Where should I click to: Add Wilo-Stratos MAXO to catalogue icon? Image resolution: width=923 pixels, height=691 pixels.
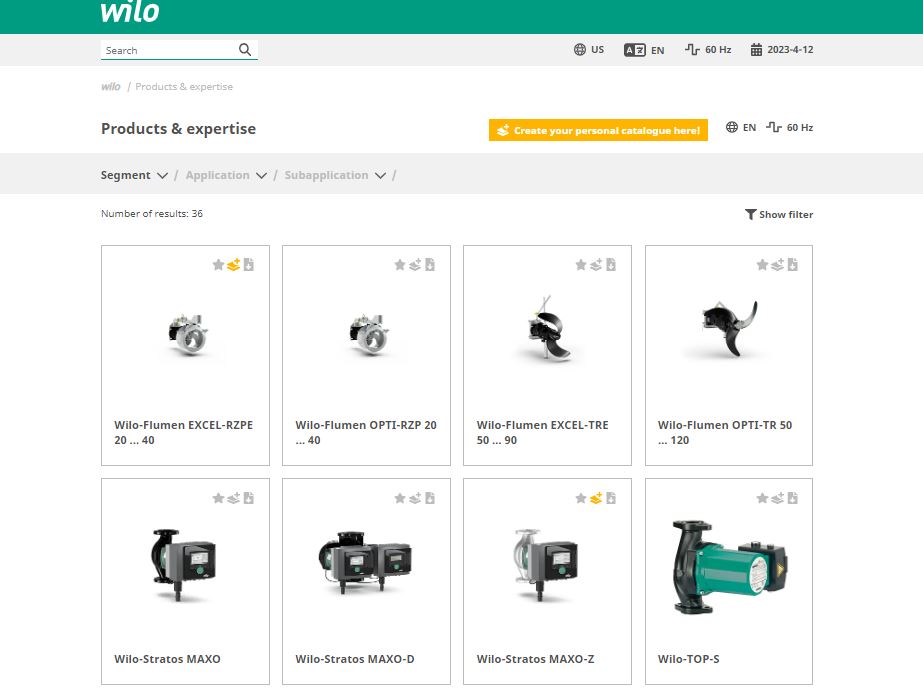coord(233,498)
